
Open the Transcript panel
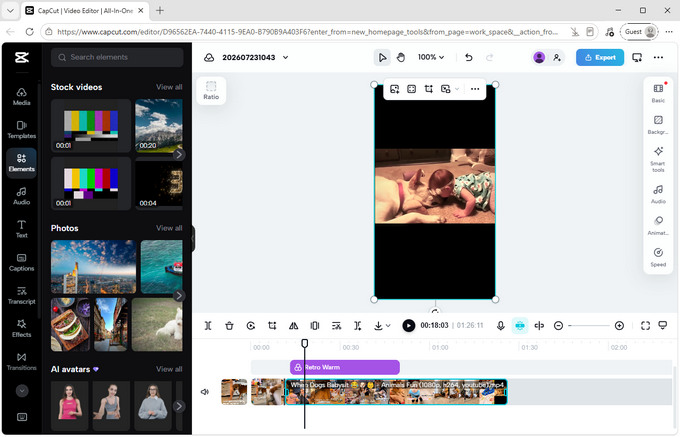coord(21,295)
